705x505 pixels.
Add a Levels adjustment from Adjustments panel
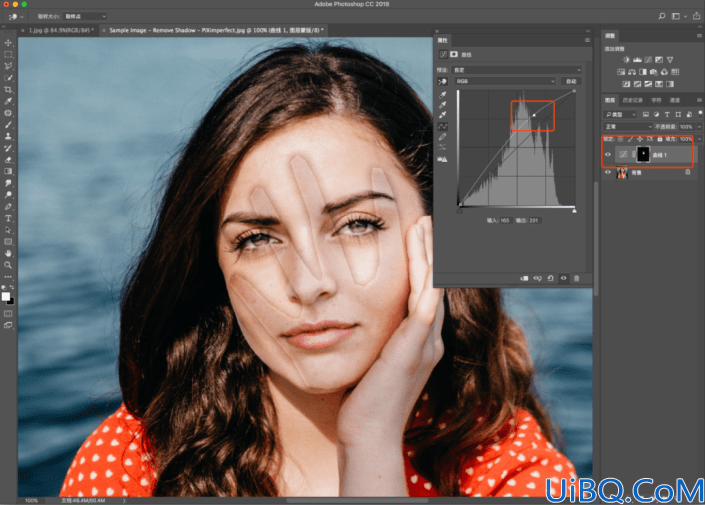[x=637, y=60]
